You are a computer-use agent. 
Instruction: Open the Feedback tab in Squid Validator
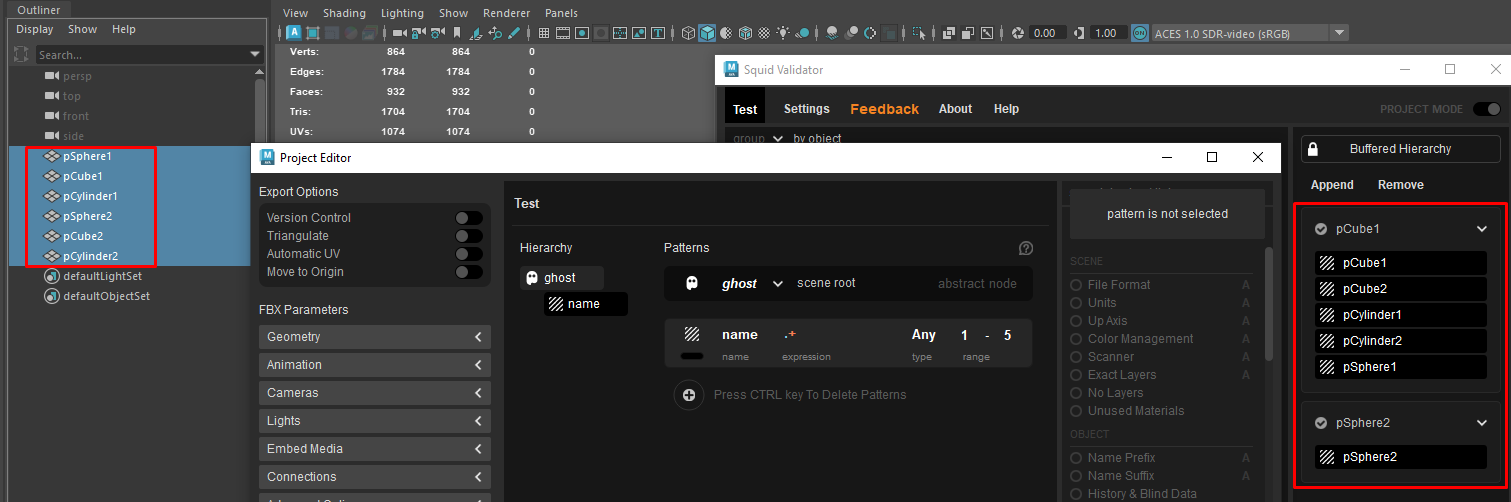click(884, 109)
